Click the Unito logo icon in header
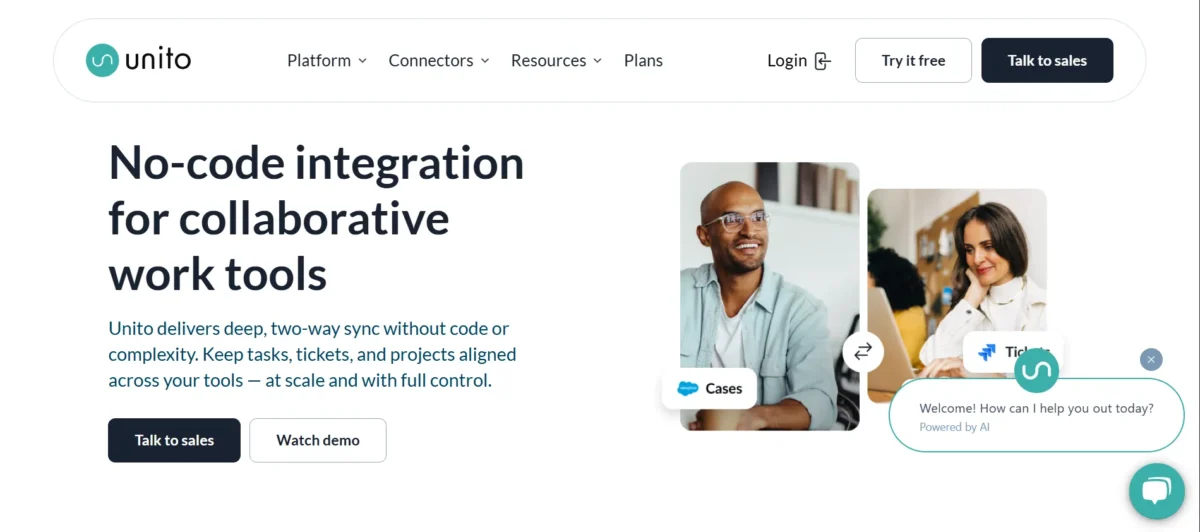This screenshot has height=532, width=1200. (x=102, y=60)
